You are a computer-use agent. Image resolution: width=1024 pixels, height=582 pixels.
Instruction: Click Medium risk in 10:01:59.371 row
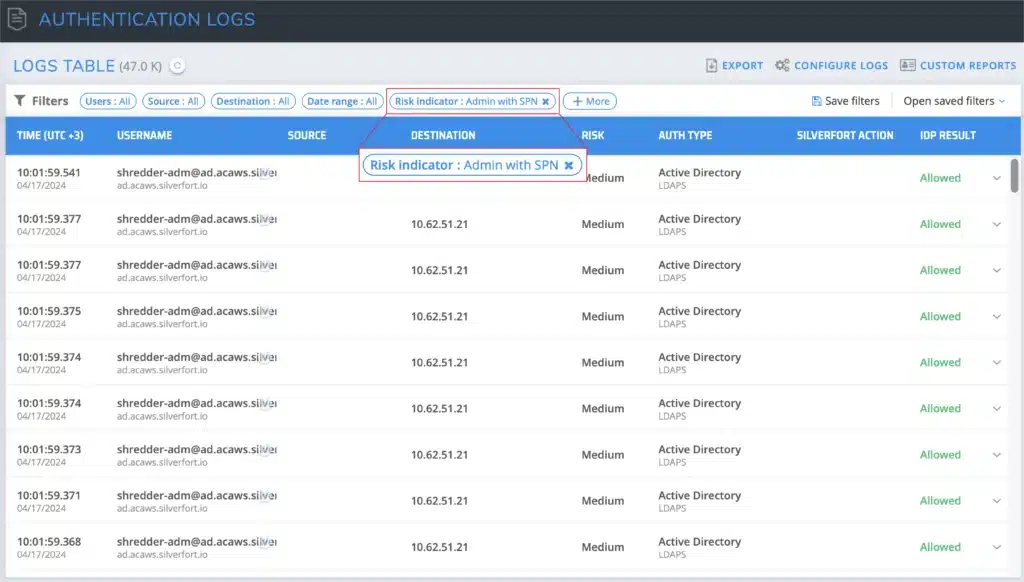coord(603,501)
